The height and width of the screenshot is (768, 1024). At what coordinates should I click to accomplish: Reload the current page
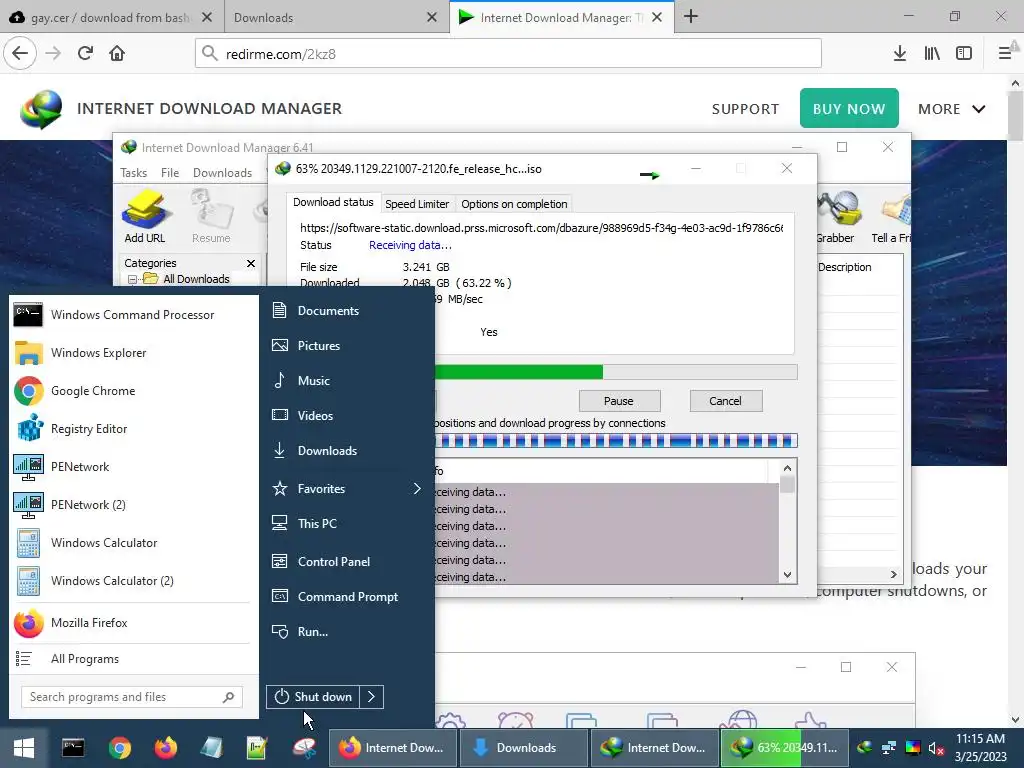[85, 54]
